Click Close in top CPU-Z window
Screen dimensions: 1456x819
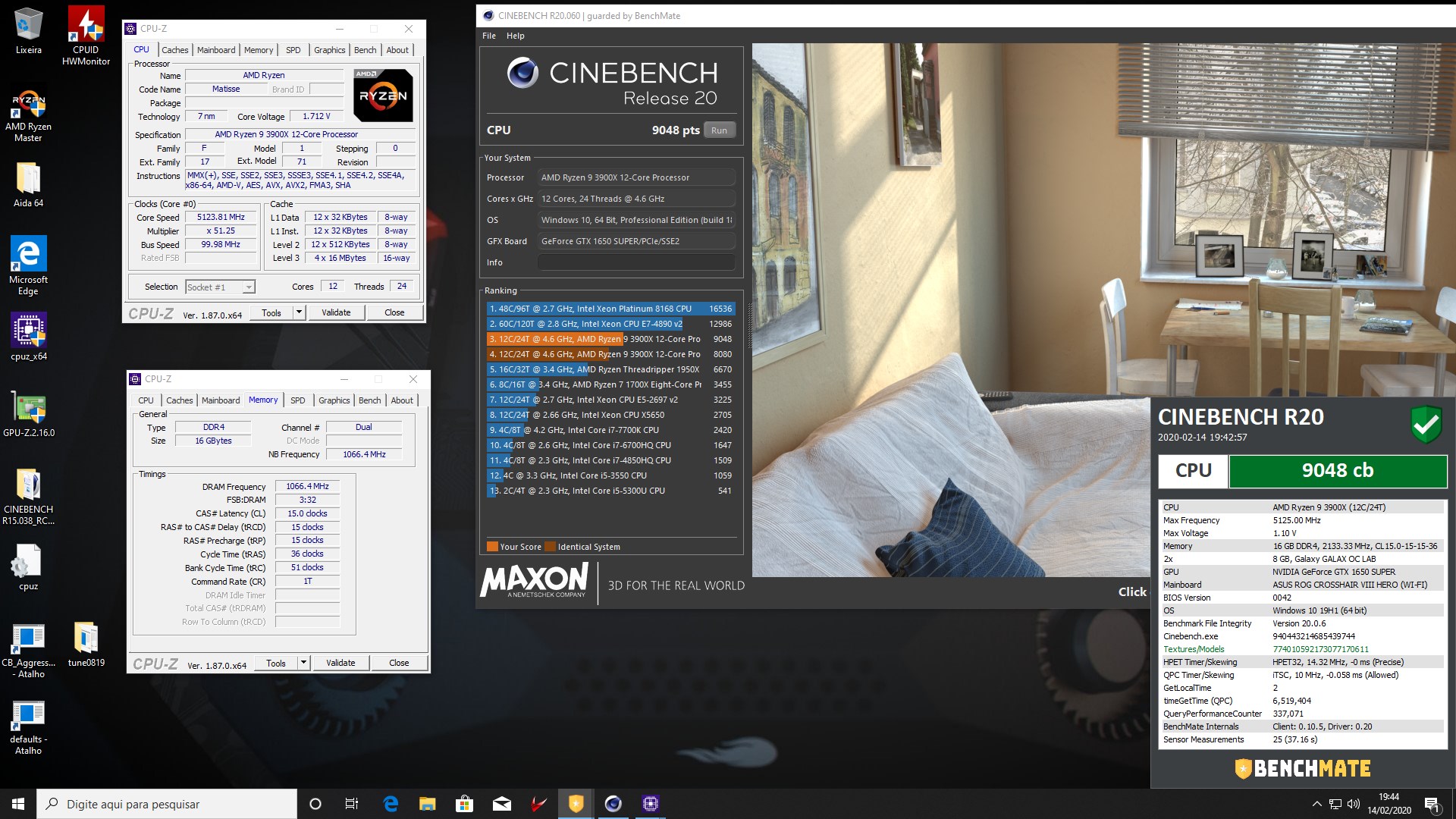394,312
